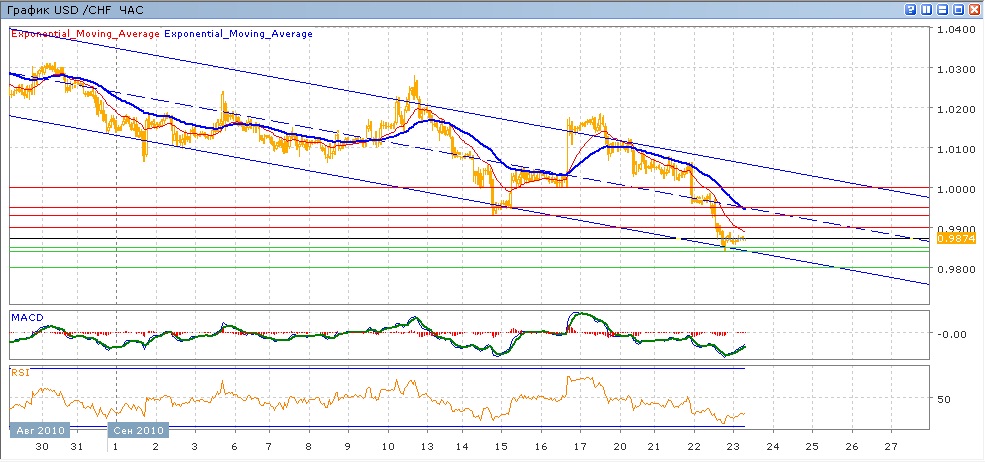Viewport: 985px width, 462px height.
Task: Close the USD/CHF chart window
Action: tap(973, 9)
